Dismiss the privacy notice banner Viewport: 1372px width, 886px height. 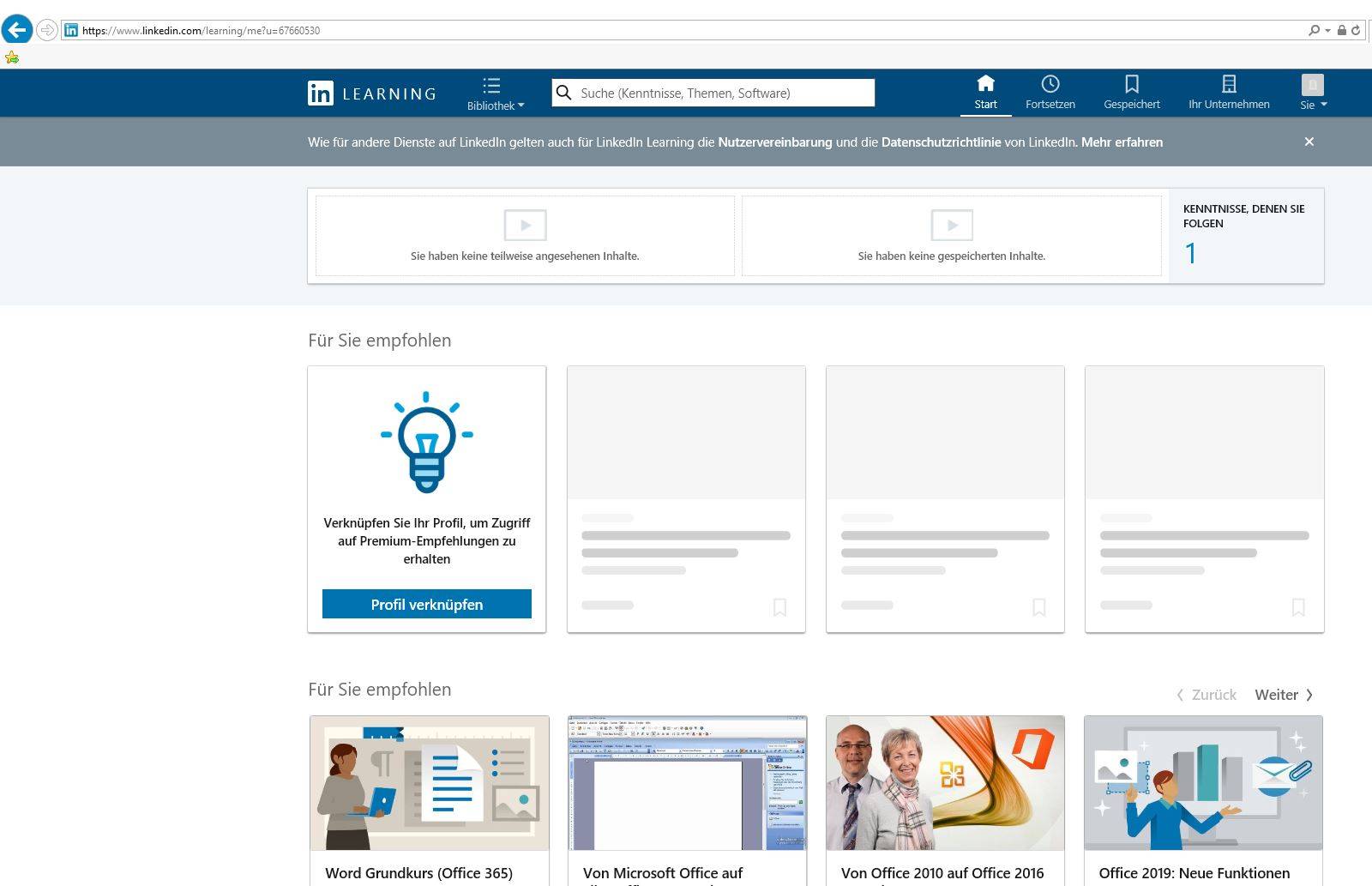(x=1309, y=142)
